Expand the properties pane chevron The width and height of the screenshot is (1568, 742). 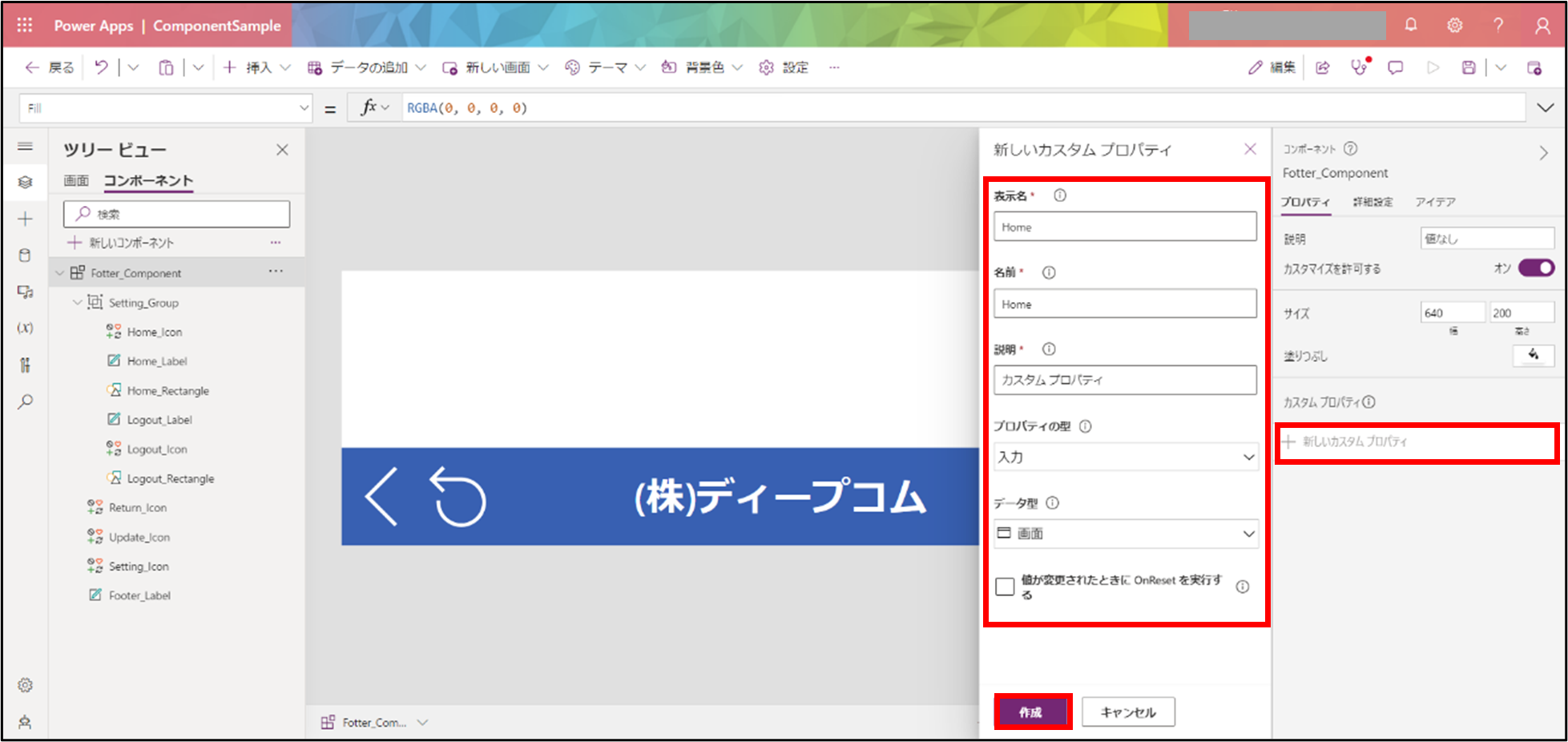coord(1543,153)
